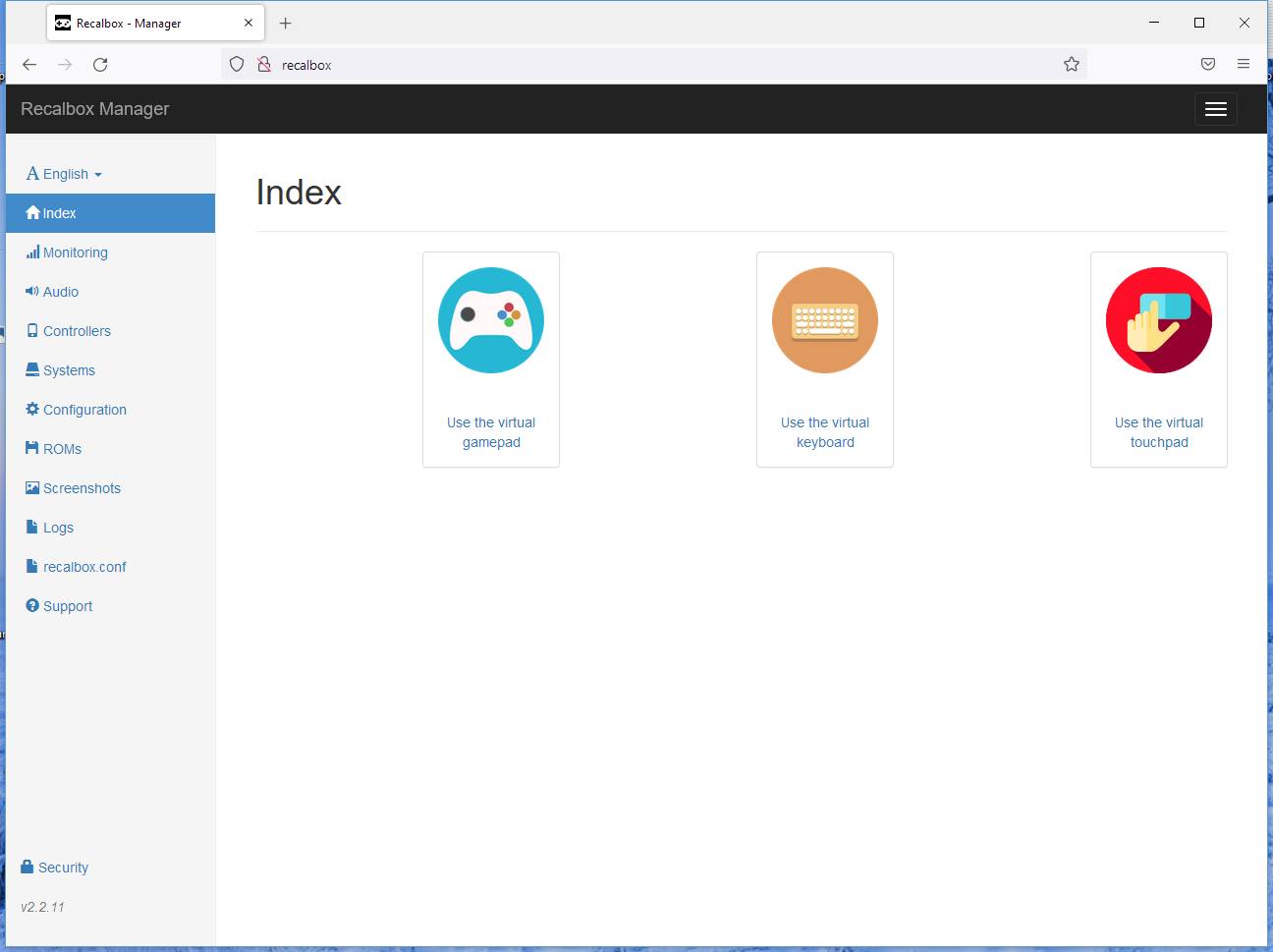Toggle the hamburger navigation menu
Viewport: 1273px width, 952px height.
pyautogui.click(x=1216, y=109)
